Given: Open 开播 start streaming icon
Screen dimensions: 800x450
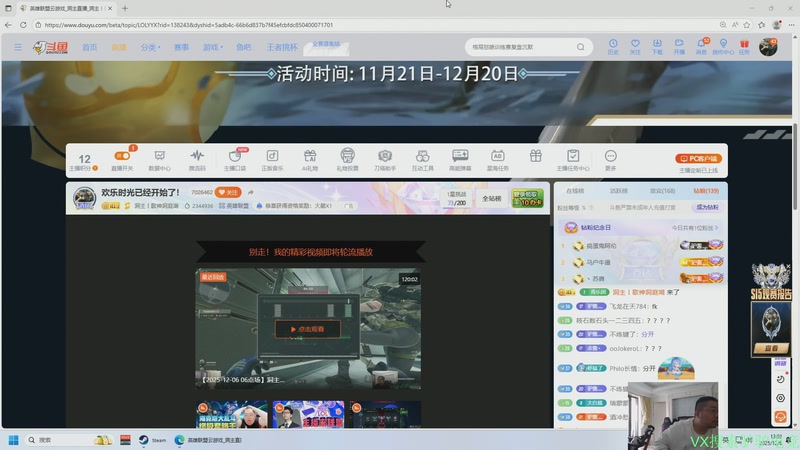Looking at the screenshot, I should [679, 46].
